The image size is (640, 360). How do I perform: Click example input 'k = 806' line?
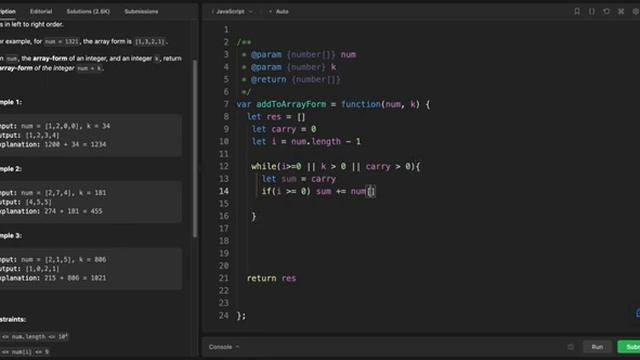[53, 260]
